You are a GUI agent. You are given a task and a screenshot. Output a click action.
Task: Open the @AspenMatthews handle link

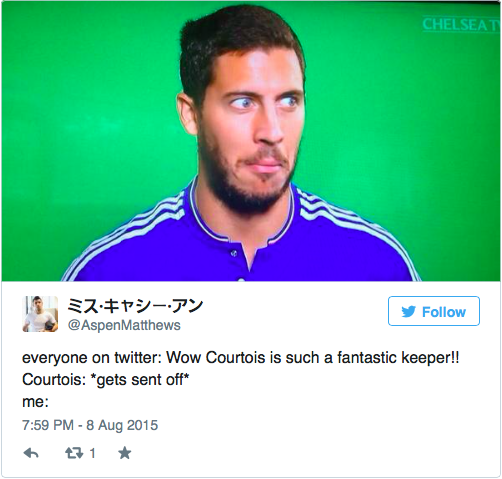[x=124, y=325]
